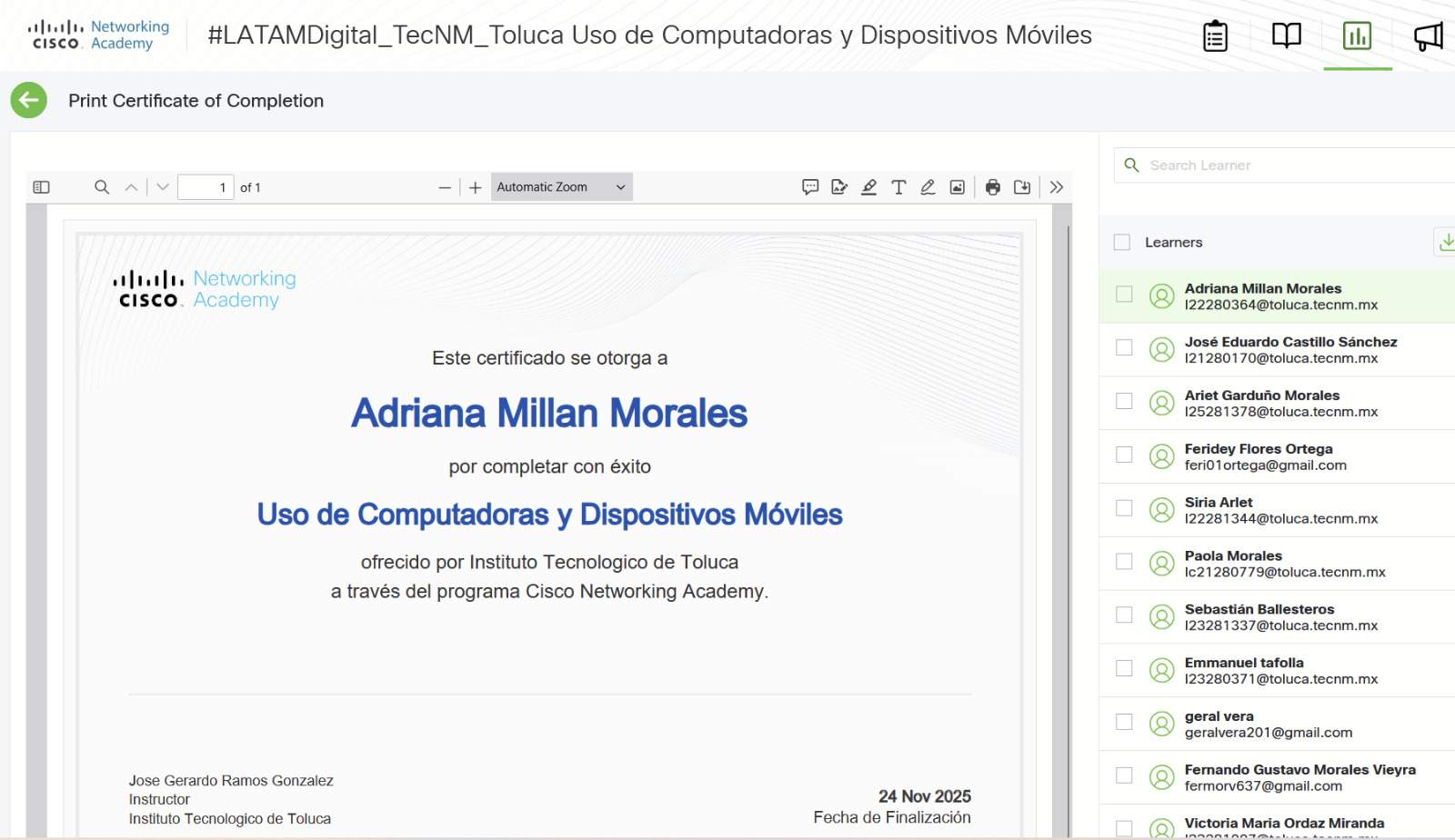Open the gradebook chart icon in header
1455x840 pixels.
tap(1357, 36)
